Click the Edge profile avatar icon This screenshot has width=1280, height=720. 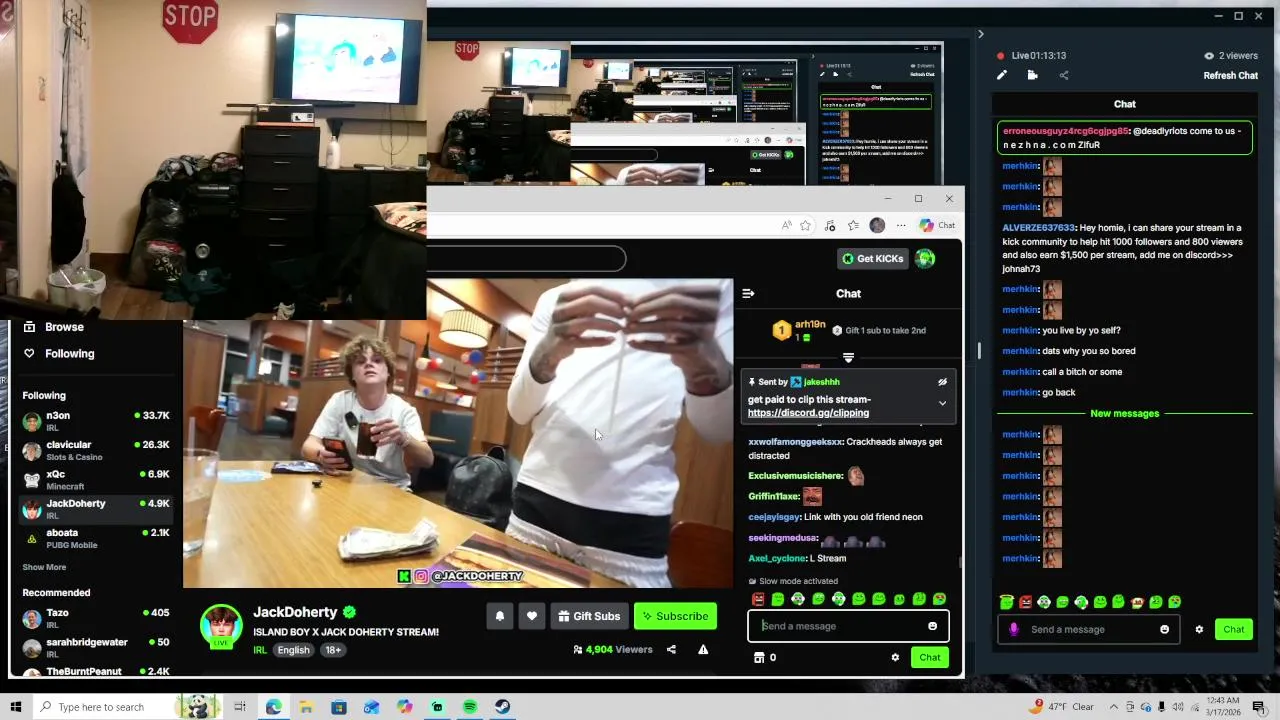click(x=877, y=226)
